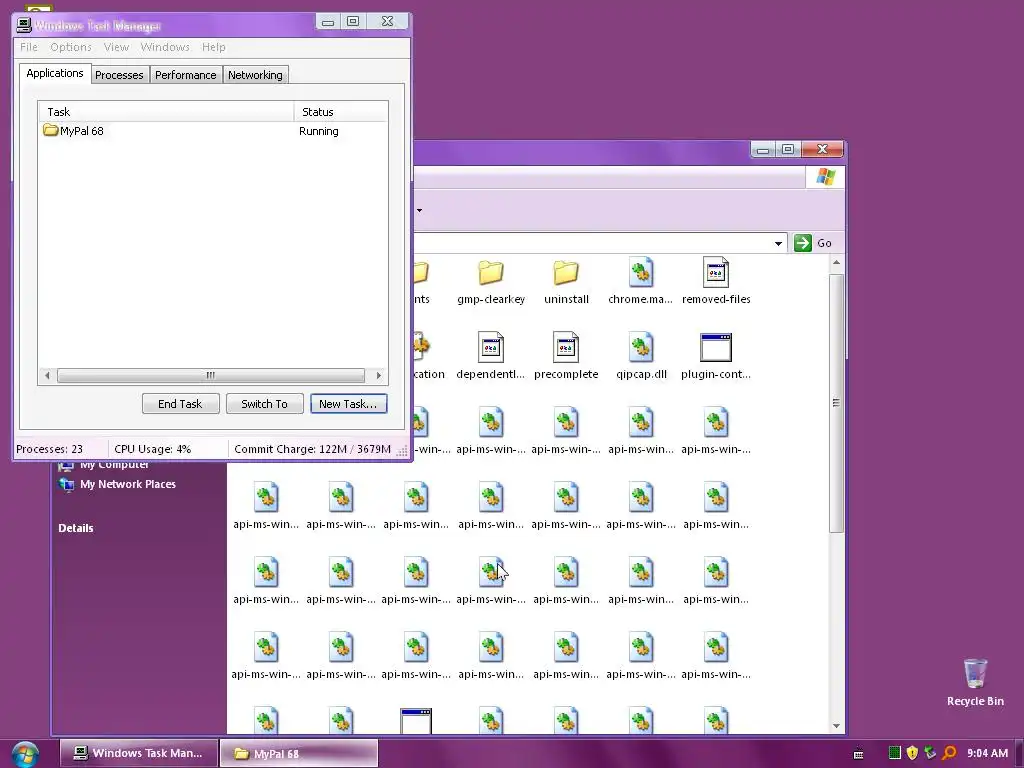Activate the MyPal 68 taskbar button
This screenshot has height=768, width=1024.
pos(299,753)
